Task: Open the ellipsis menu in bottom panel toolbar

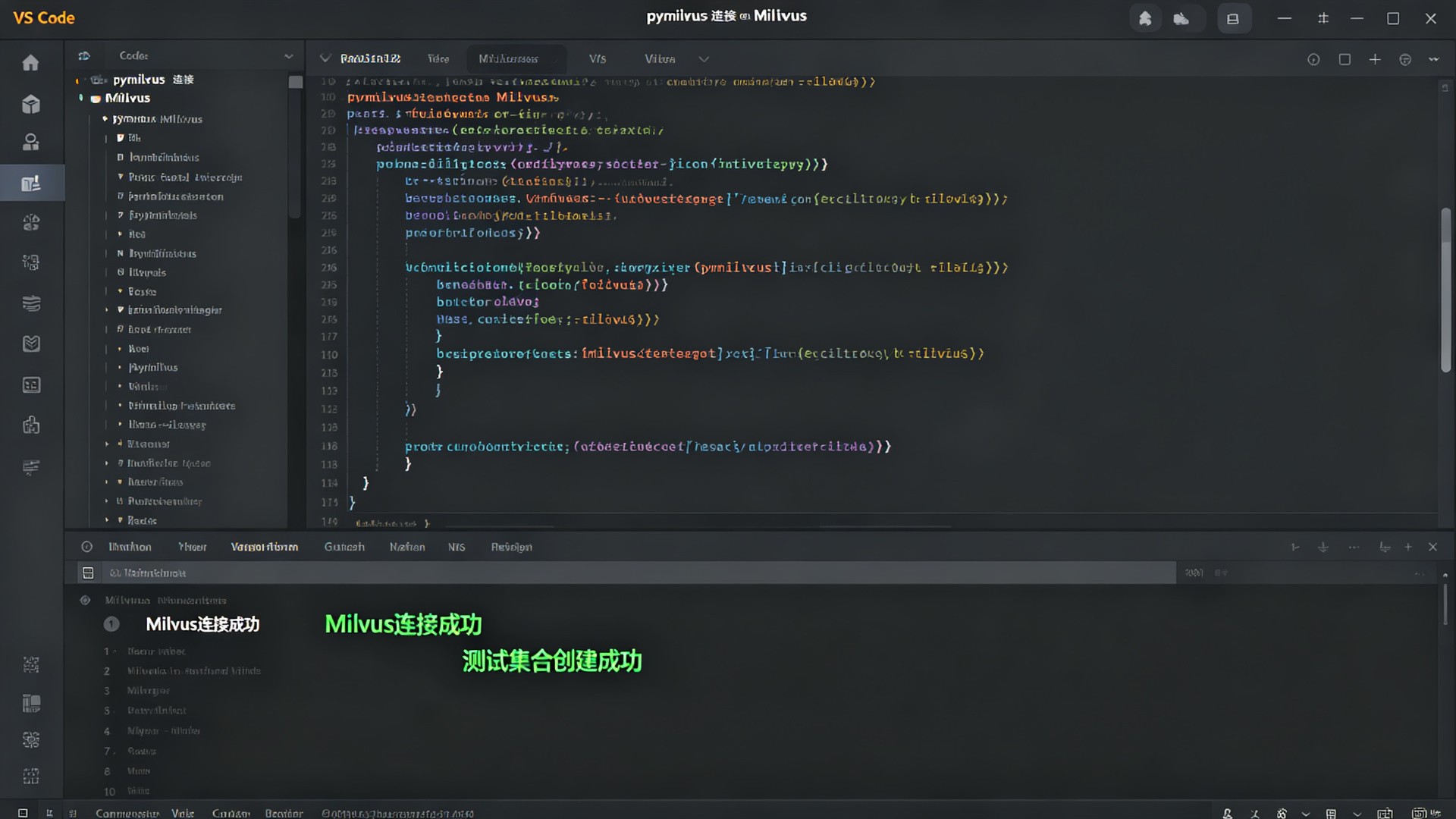Action: coord(1354,547)
